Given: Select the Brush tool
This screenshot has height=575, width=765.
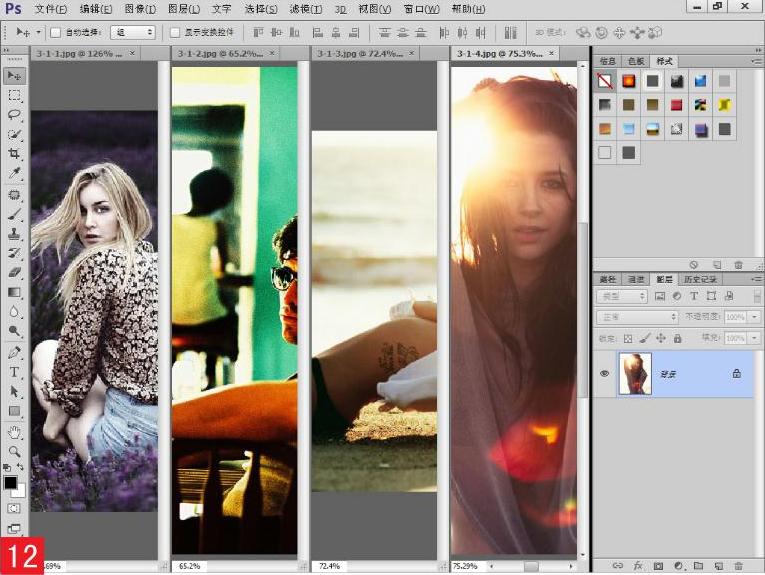Looking at the screenshot, I should (14, 214).
